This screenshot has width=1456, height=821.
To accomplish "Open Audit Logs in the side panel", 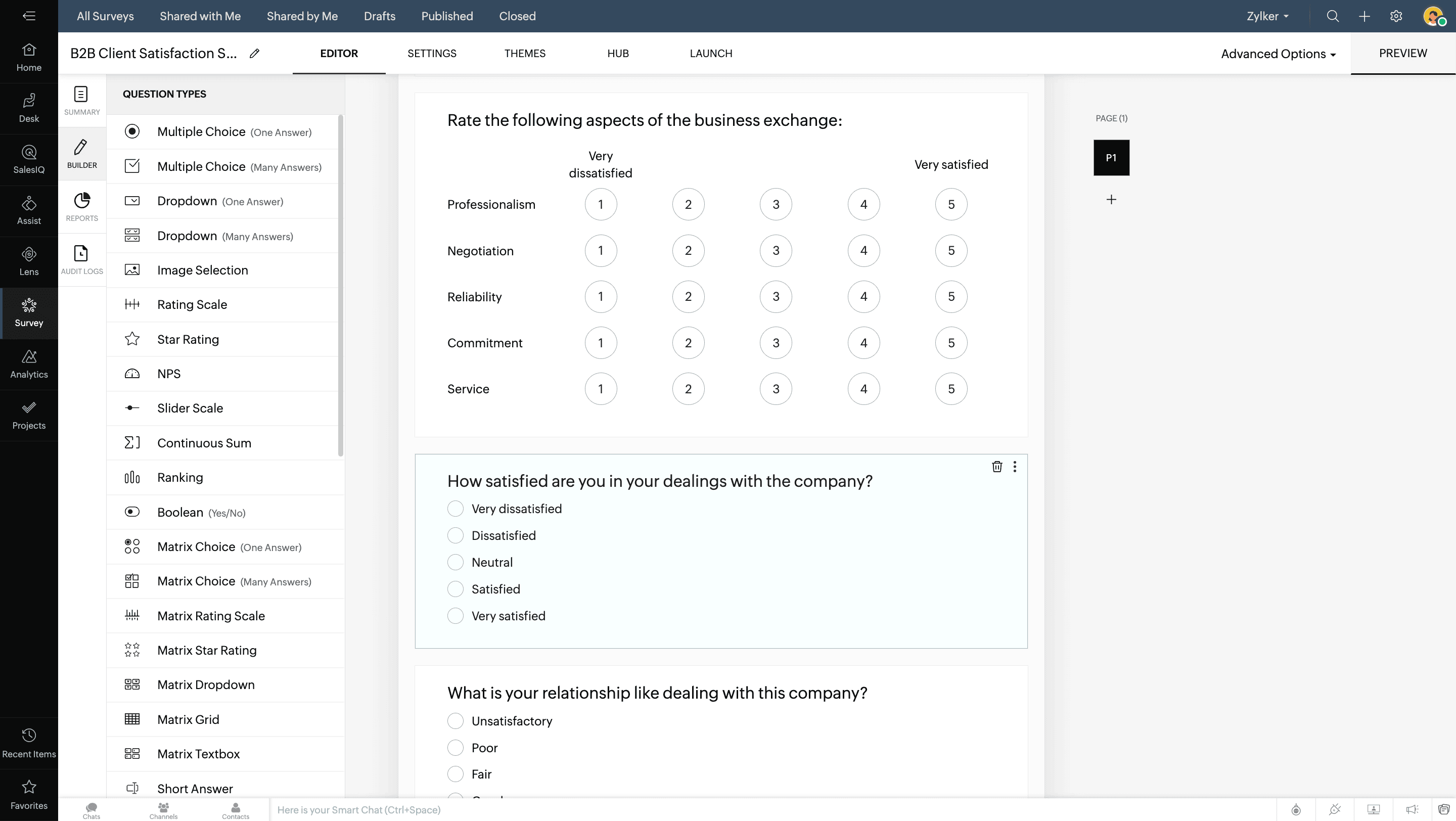I will click(x=82, y=260).
